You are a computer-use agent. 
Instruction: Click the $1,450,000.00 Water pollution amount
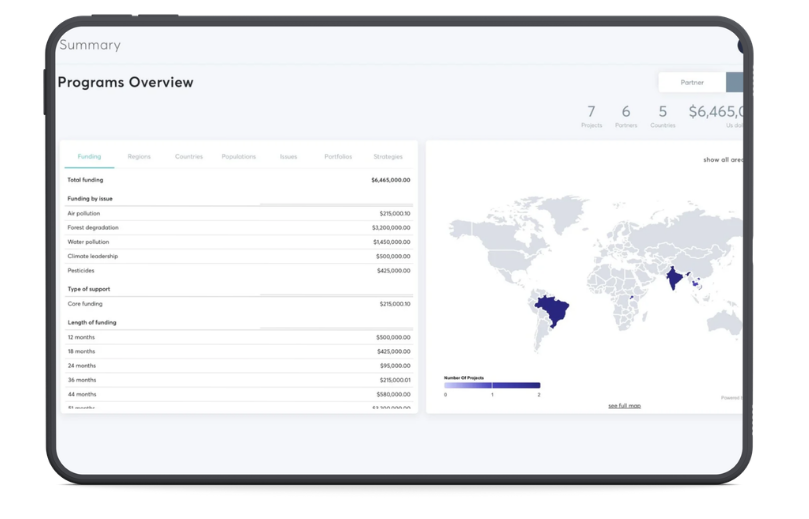point(392,242)
